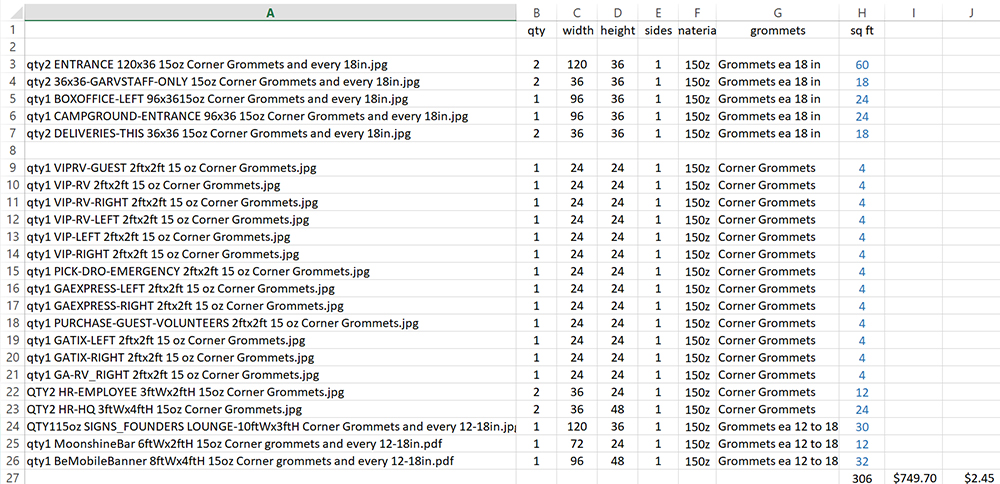Click width 120 in the ENTRANCE row
1000x484 pixels.
click(578, 64)
